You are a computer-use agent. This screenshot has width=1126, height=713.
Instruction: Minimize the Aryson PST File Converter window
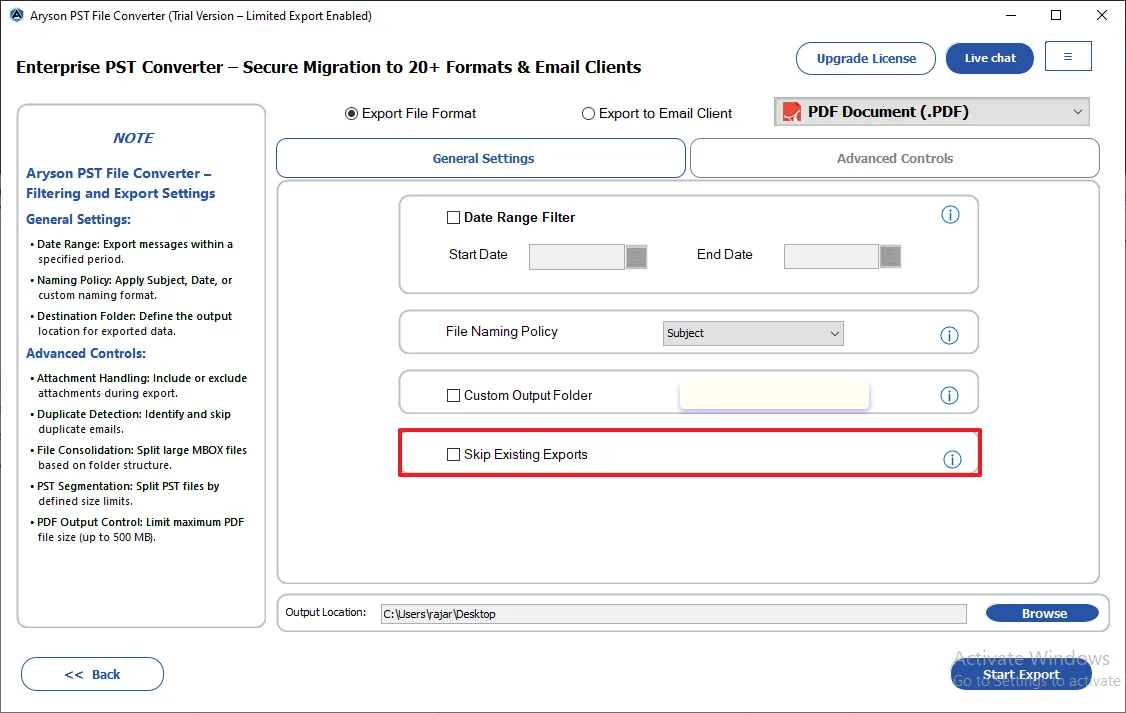click(x=1011, y=15)
